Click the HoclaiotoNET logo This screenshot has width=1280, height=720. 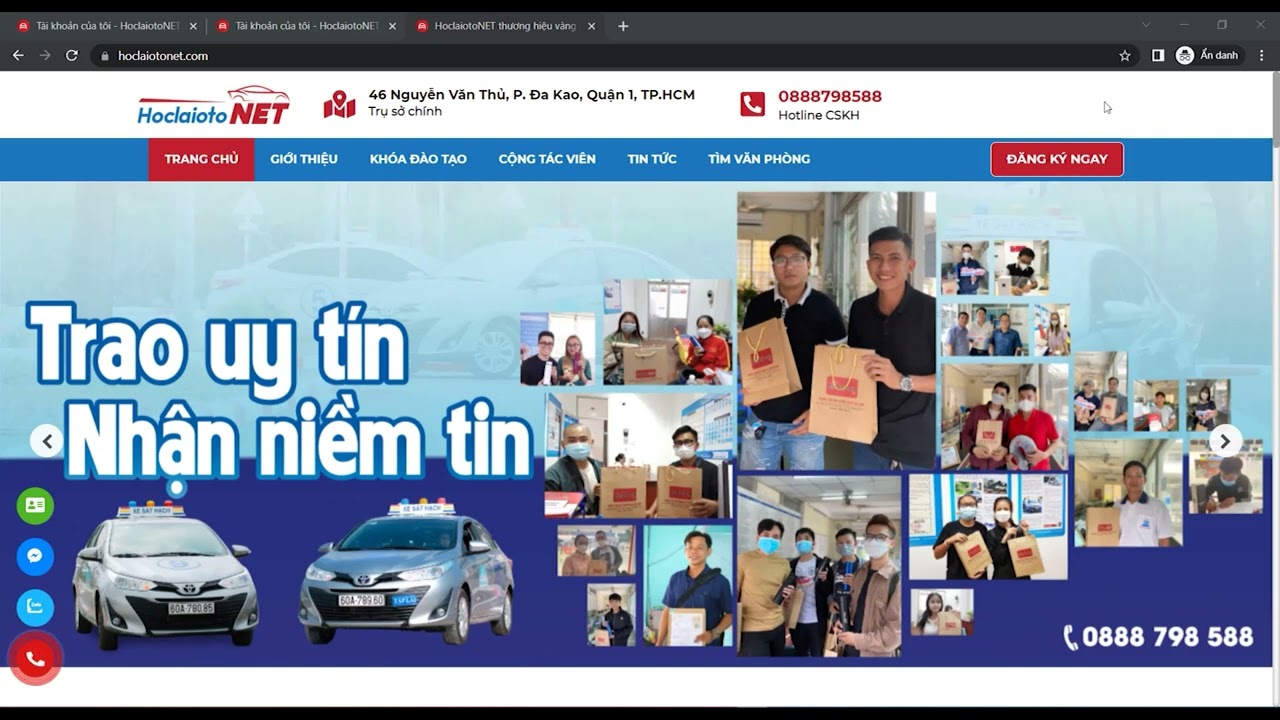[212, 104]
